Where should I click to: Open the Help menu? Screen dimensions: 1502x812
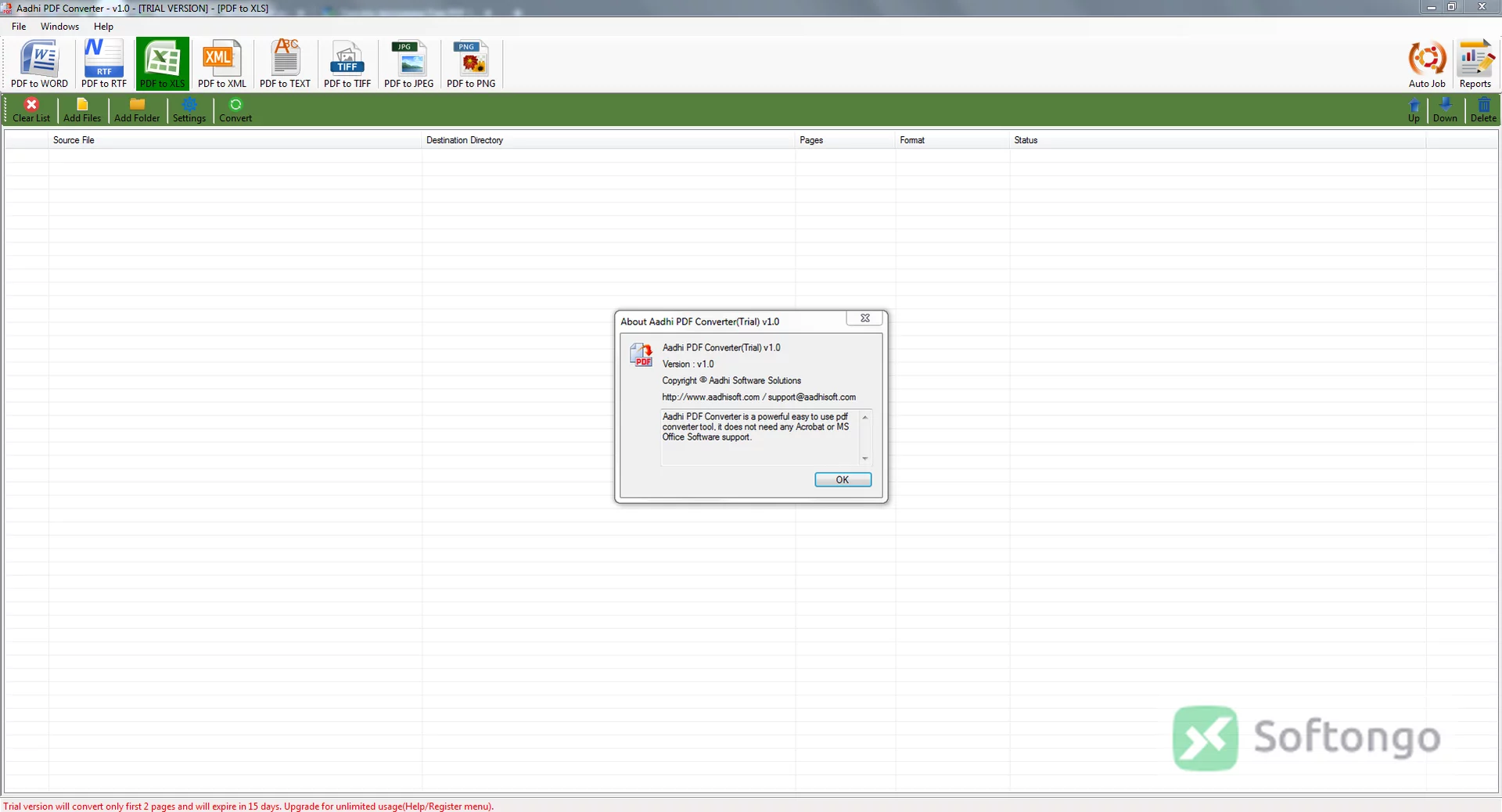point(103,27)
